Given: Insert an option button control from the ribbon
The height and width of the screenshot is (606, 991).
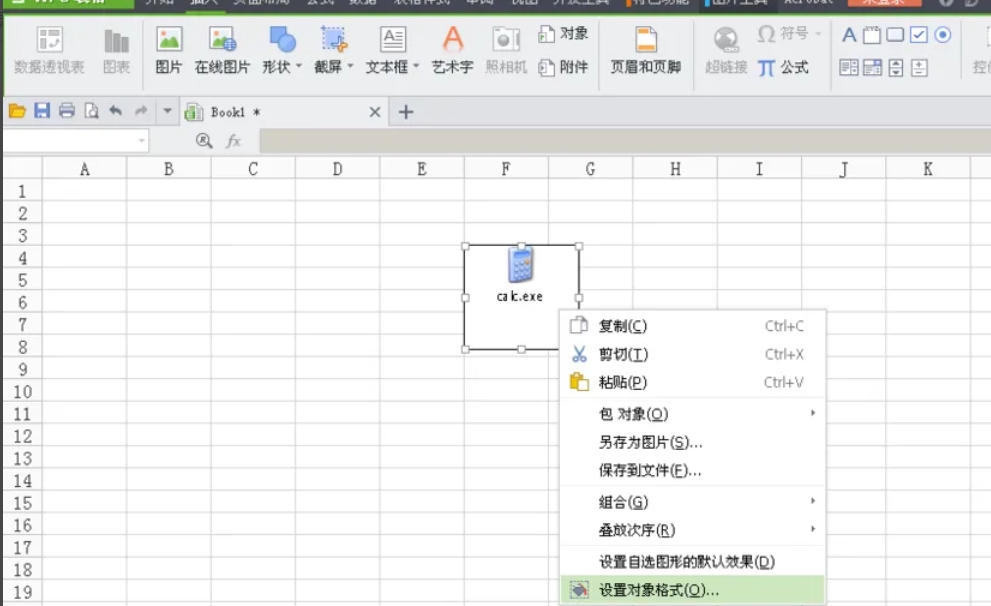Looking at the screenshot, I should (x=943, y=34).
